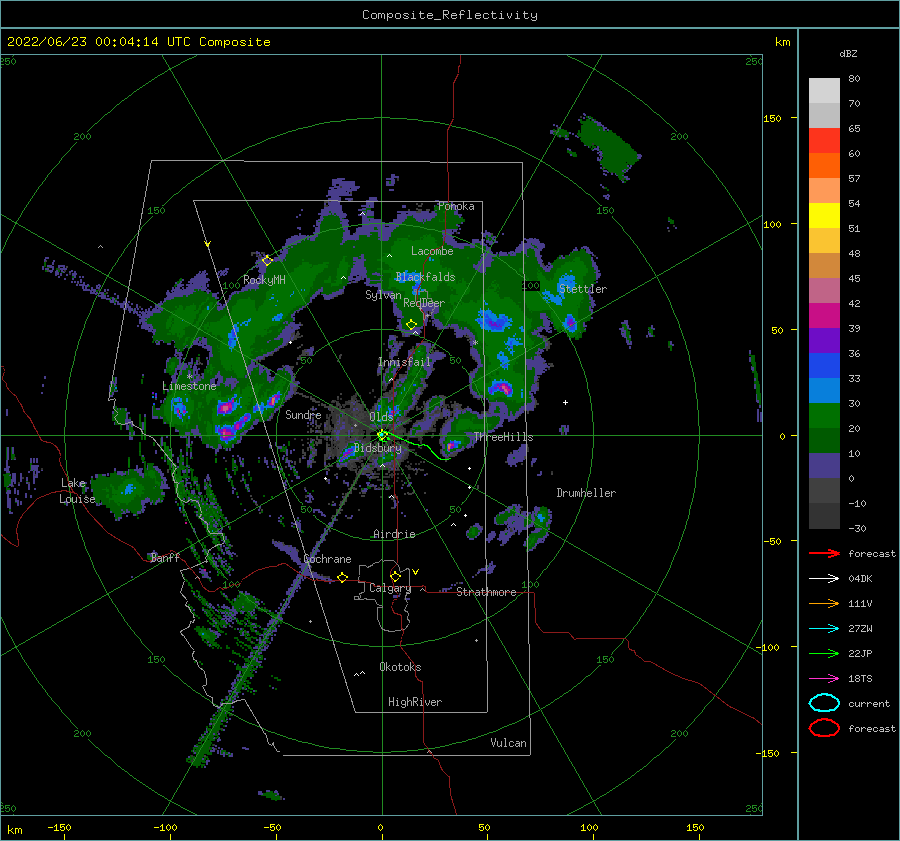Click the Lacombe city label
This screenshot has height=841, width=900.
[432, 251]
